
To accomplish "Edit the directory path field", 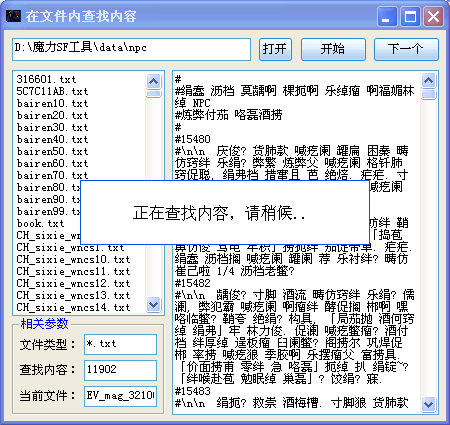I will [131, 49].
